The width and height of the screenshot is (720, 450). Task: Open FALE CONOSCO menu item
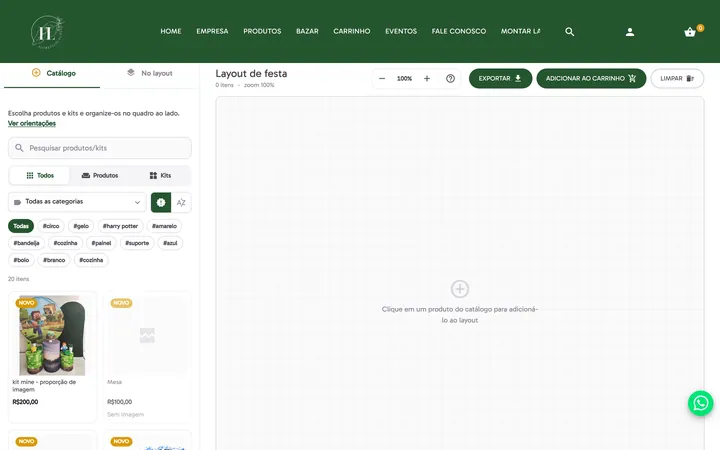[459, 31]
